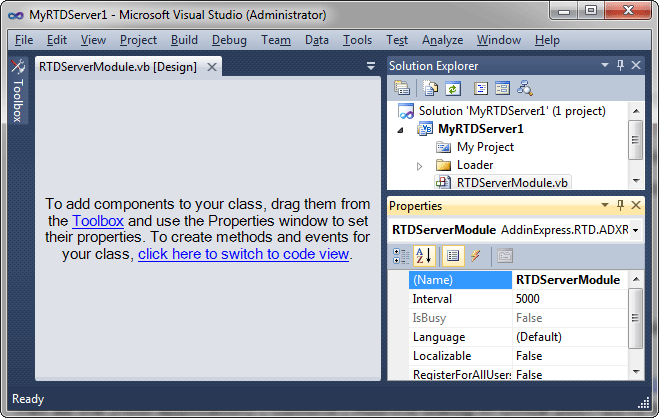The image size is (659, 418).
Task: Open the Test menu
Action: [397, 40]
